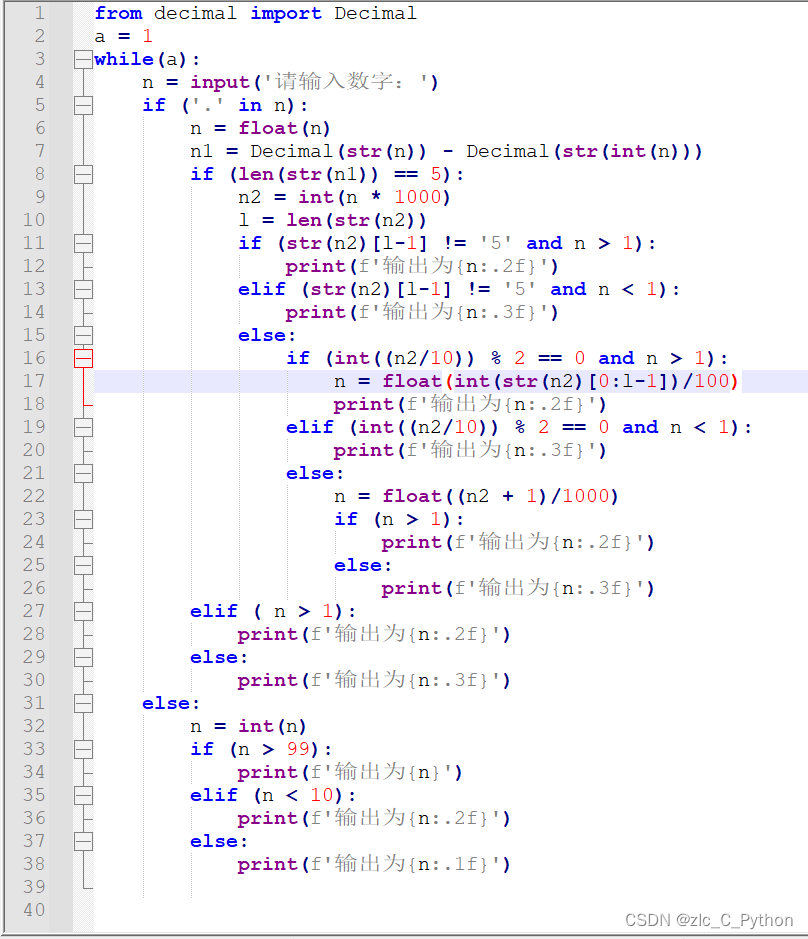This screenshot has height=939, width=808.
Task: Click 'if (n > 1):' on line 23
Action: click(x=399, y=519)
